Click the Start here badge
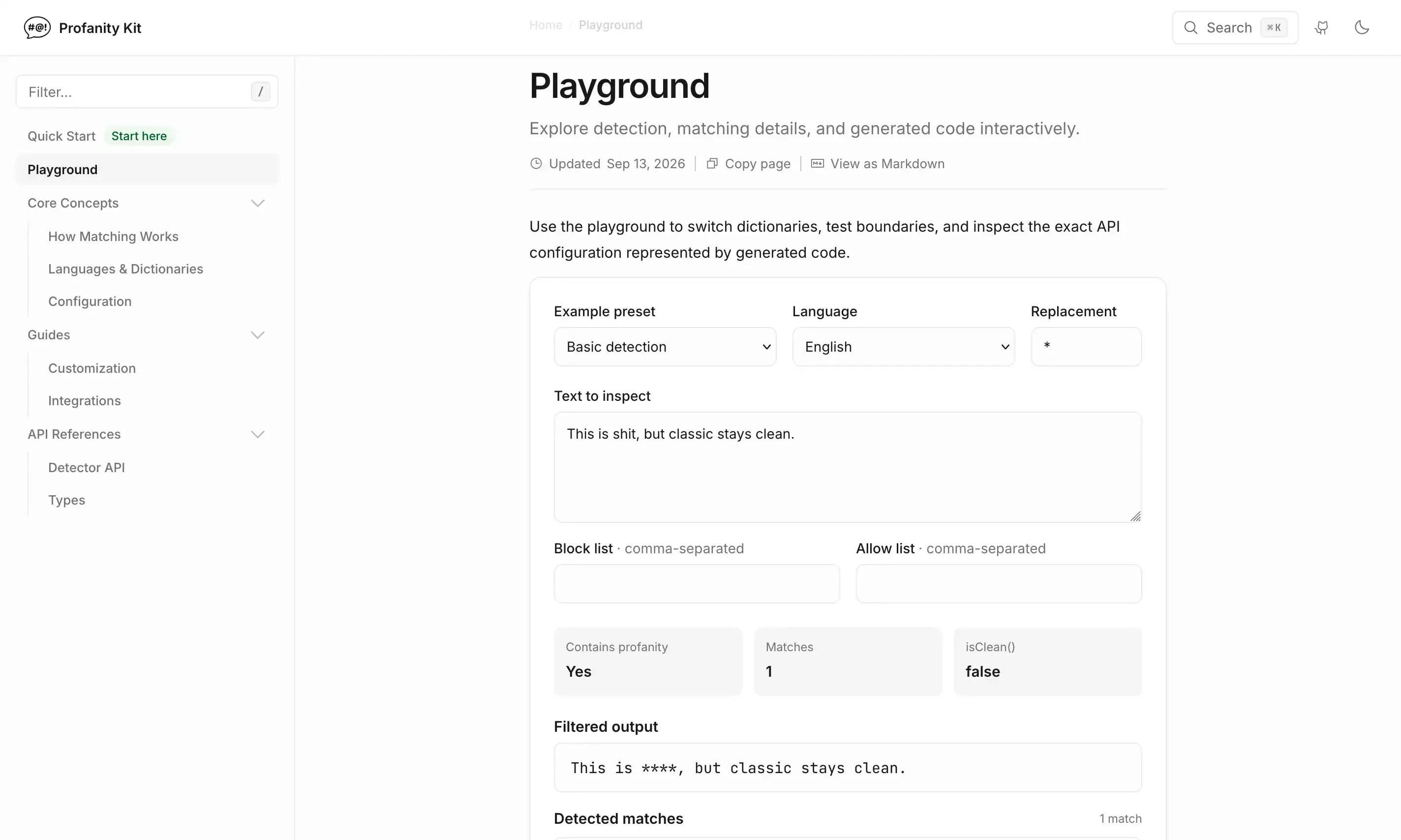Screen dimensions: 1401x840 (x=139, y=136)
